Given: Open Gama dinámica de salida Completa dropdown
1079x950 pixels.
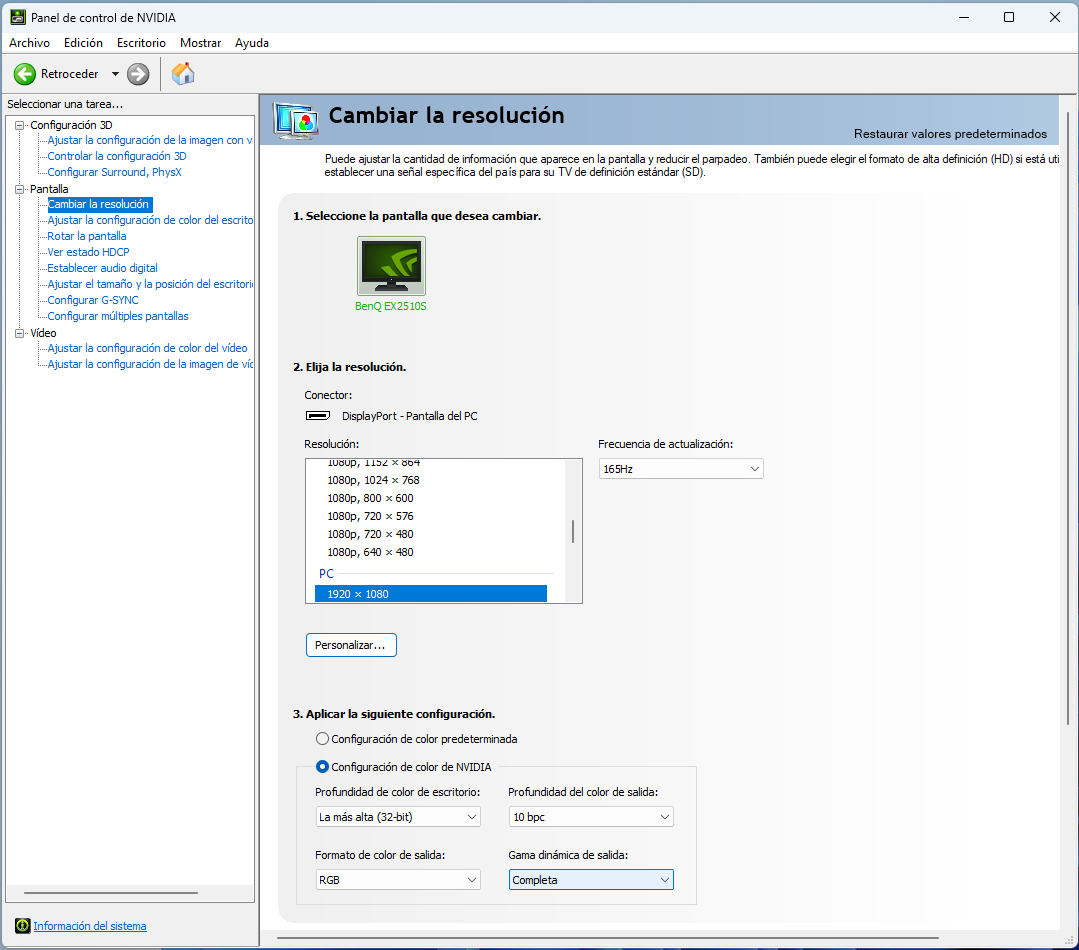Looking at the screenshot, I should [591, 880].
